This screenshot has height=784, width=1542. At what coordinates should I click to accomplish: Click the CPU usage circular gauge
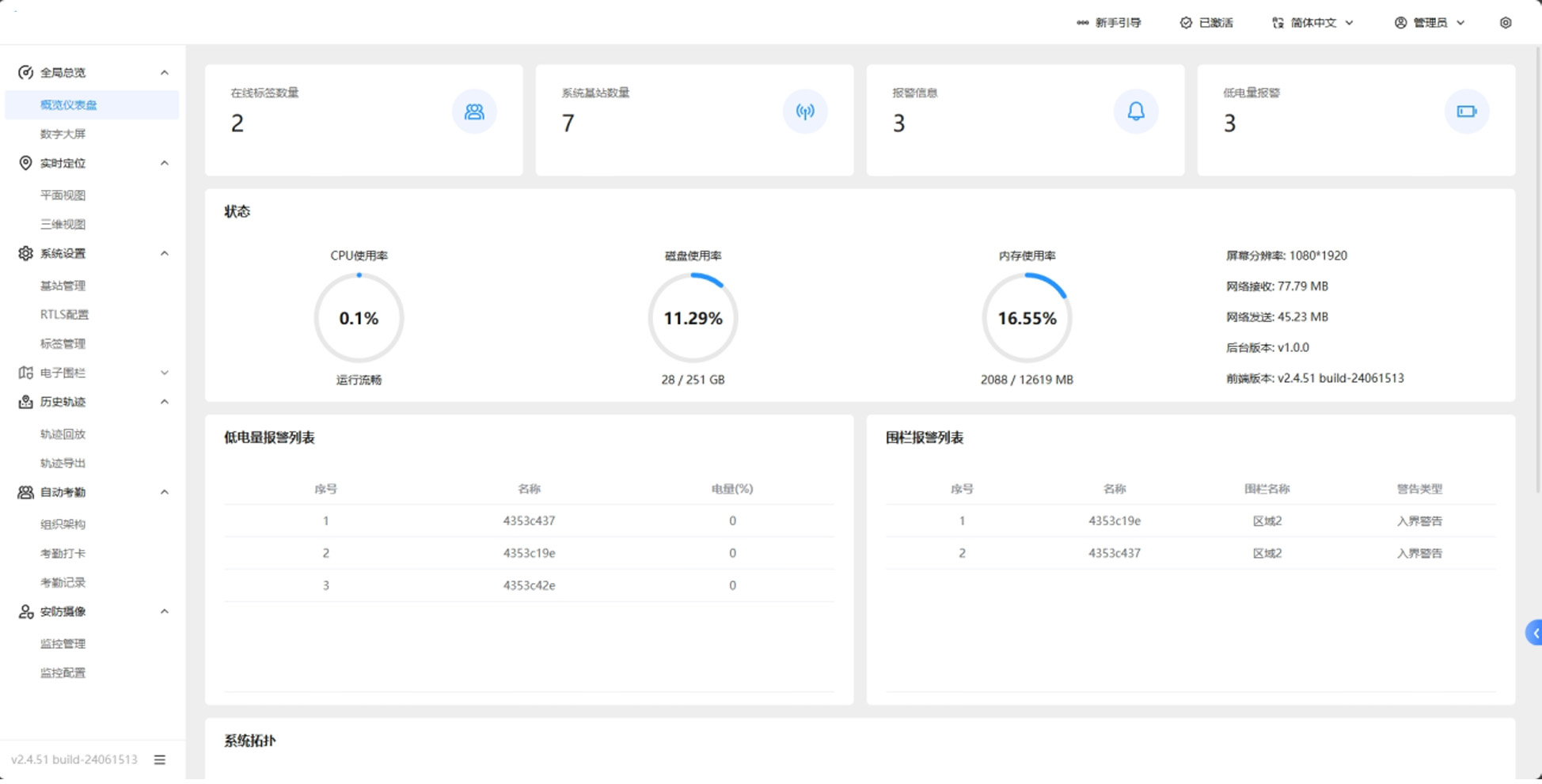pyautogui.click(x=359, y=318)
